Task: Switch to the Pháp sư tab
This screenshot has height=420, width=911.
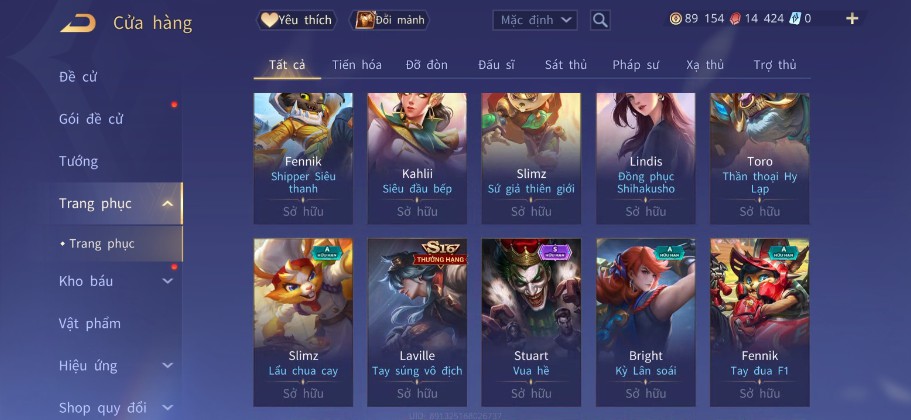Action: [x=636, y=65]
